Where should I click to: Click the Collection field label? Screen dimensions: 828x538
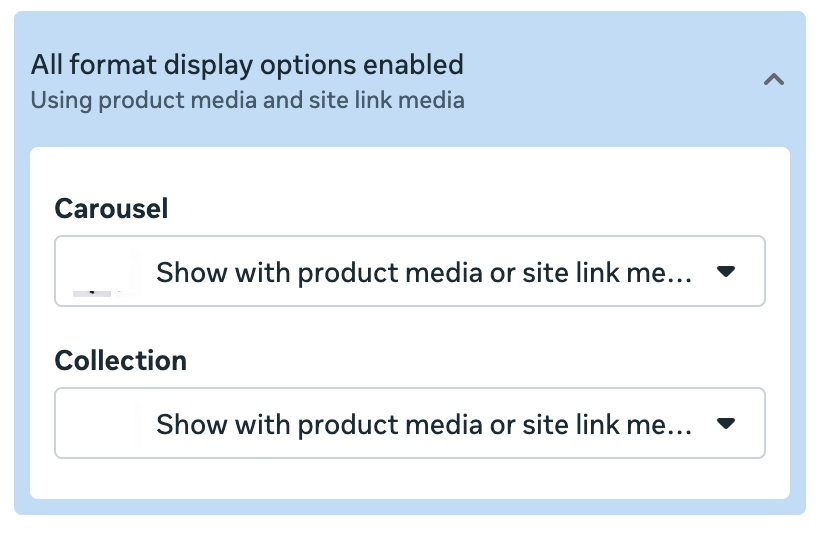coord(120,361)
